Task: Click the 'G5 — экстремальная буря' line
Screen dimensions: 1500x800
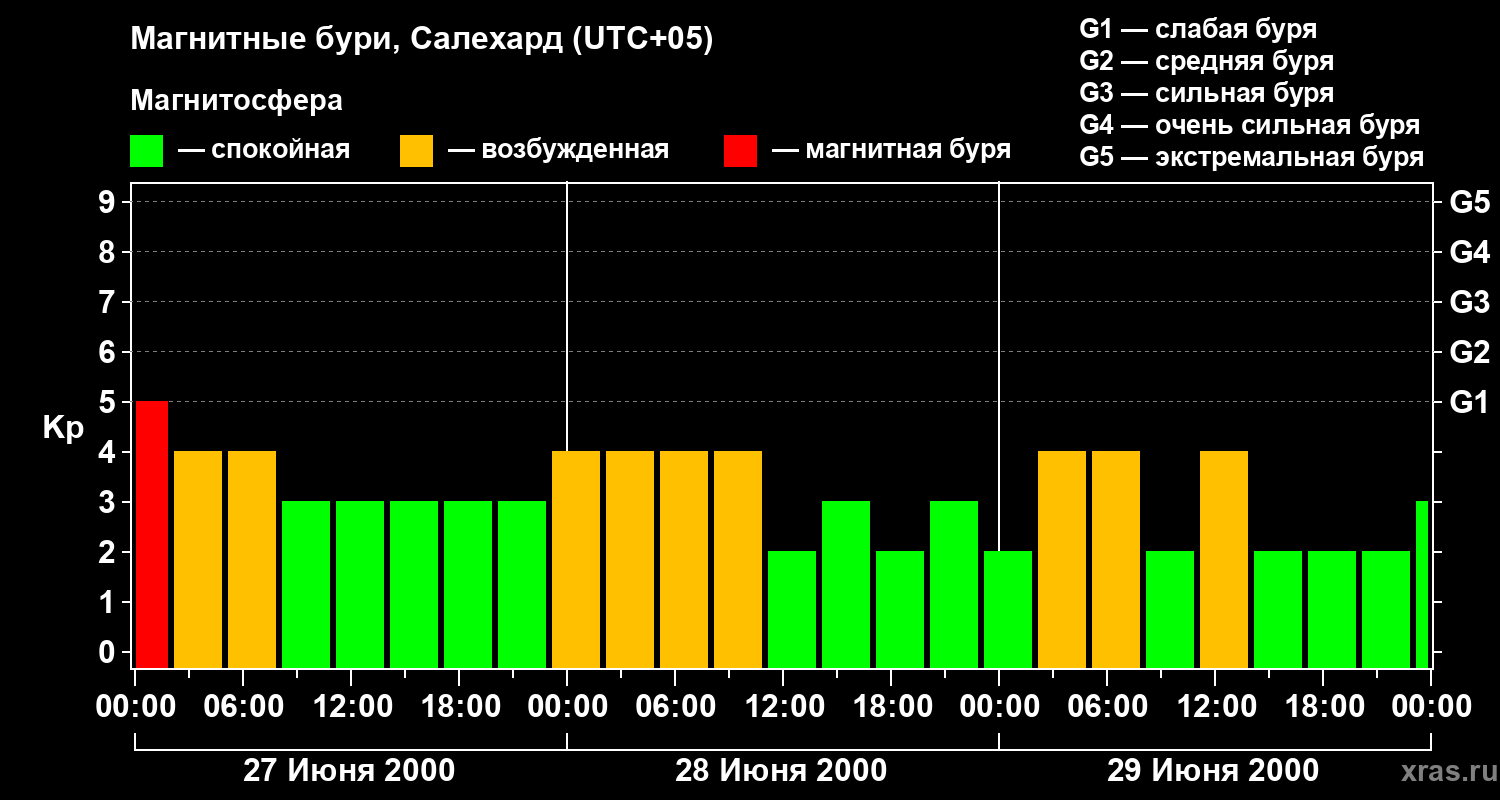Action: 1252,157
